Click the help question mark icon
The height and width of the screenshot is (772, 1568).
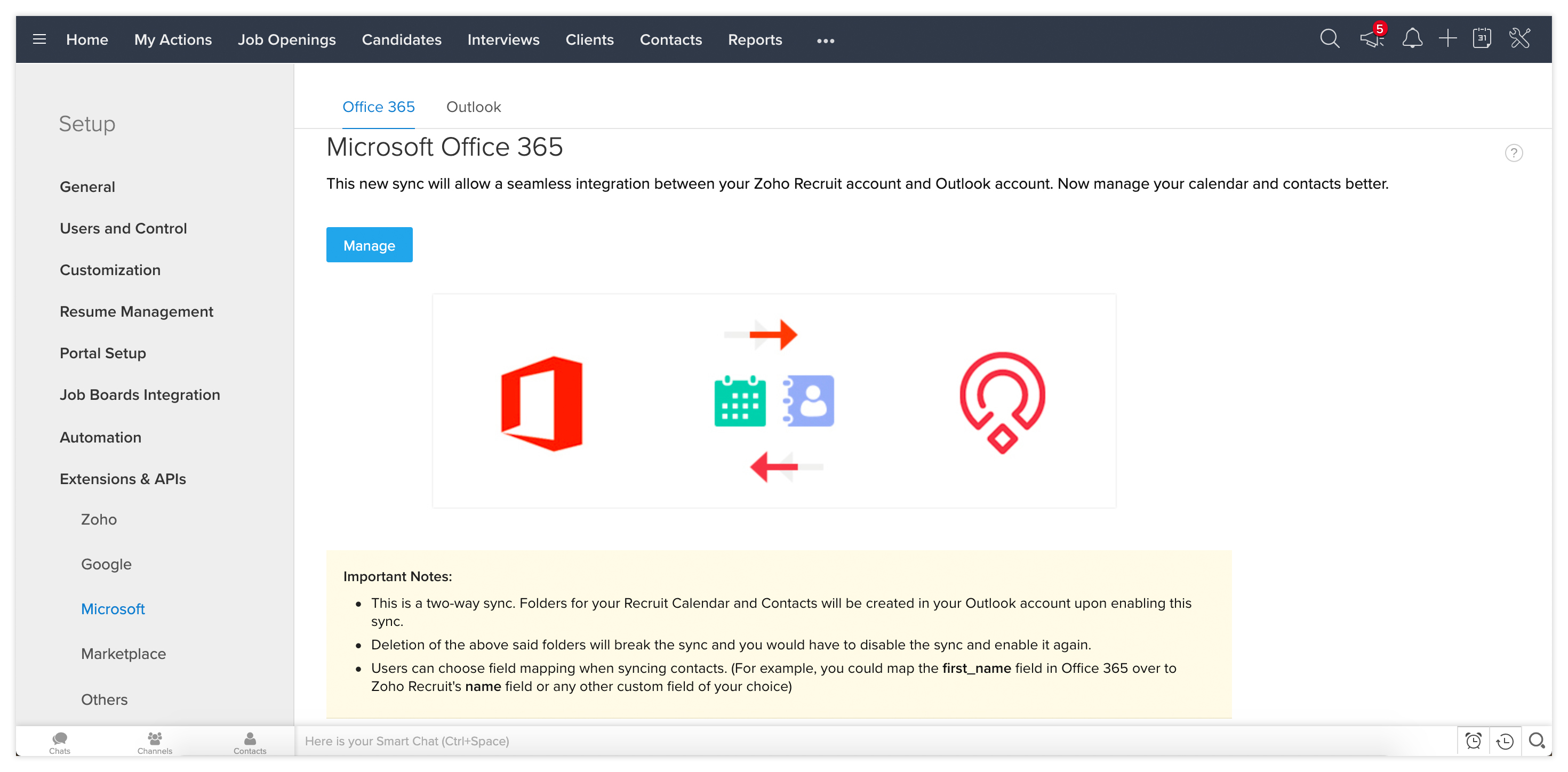pyautogui.click(x=1514, y=152)
